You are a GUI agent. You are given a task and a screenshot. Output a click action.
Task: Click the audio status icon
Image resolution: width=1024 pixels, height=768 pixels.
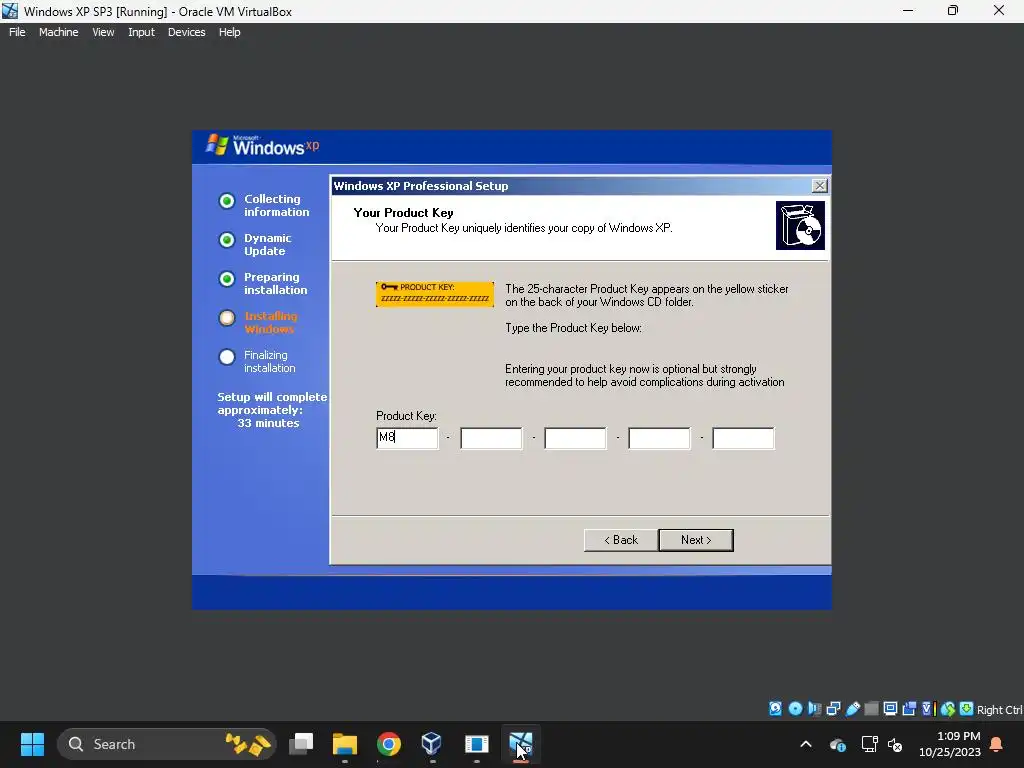tap(814, 709)
